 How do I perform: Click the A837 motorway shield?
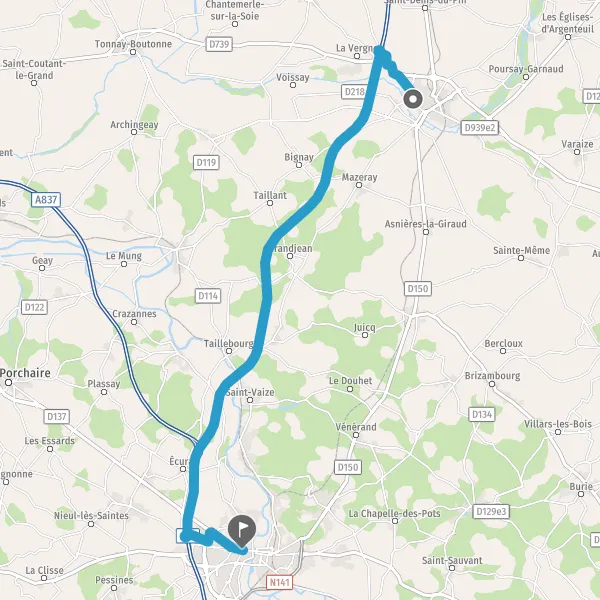click(x=46, y=200)
